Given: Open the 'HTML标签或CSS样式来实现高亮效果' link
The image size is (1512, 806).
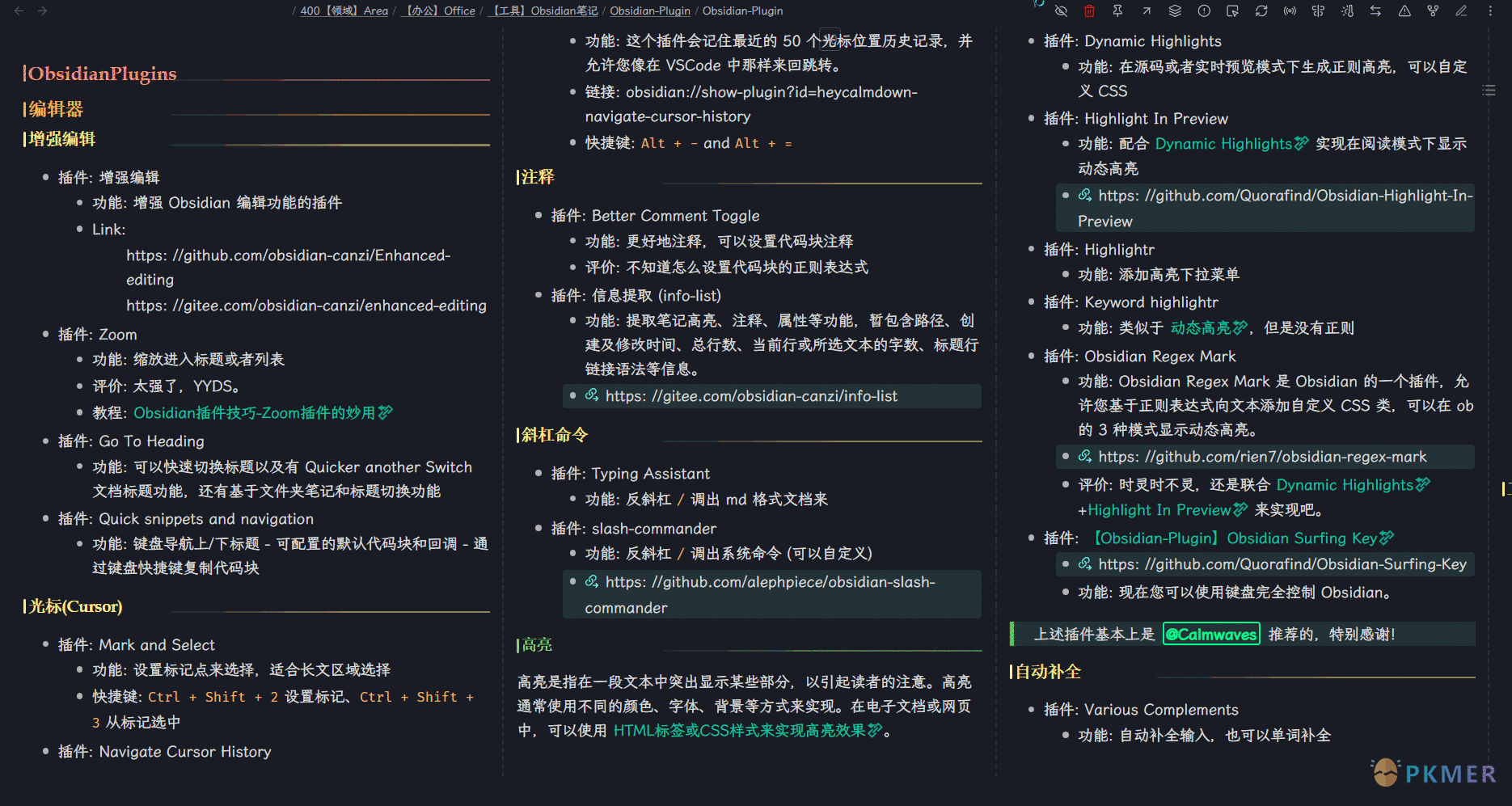Looking at the screenshot, I should pyautogui.click(x=747, y=731).
